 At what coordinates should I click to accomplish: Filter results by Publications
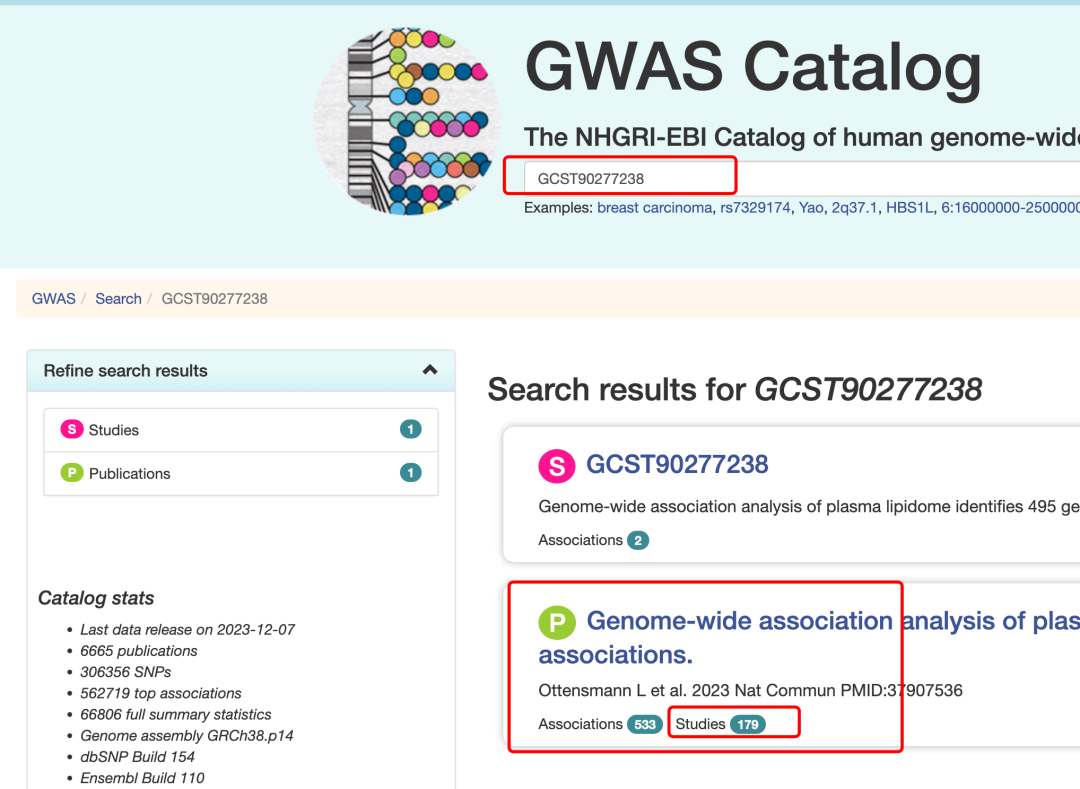tap(130, 473)
